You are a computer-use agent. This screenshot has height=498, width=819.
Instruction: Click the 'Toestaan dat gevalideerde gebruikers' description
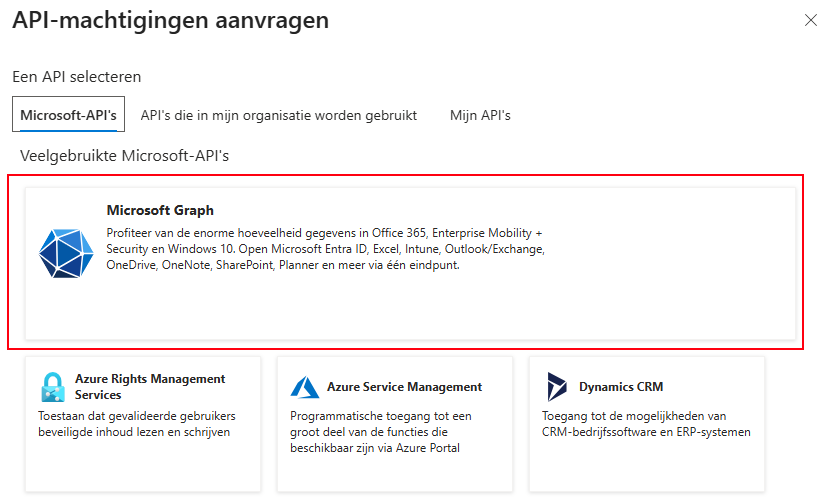137,424
